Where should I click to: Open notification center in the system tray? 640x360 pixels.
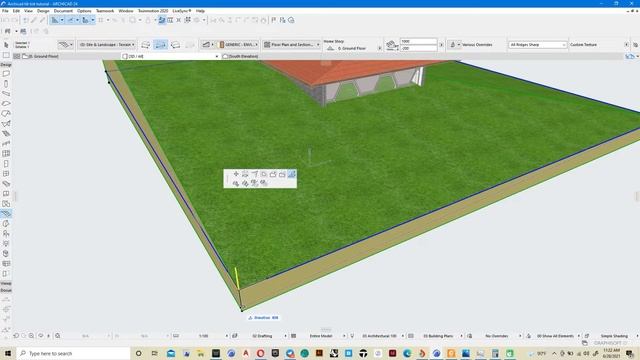click(630, 353)
